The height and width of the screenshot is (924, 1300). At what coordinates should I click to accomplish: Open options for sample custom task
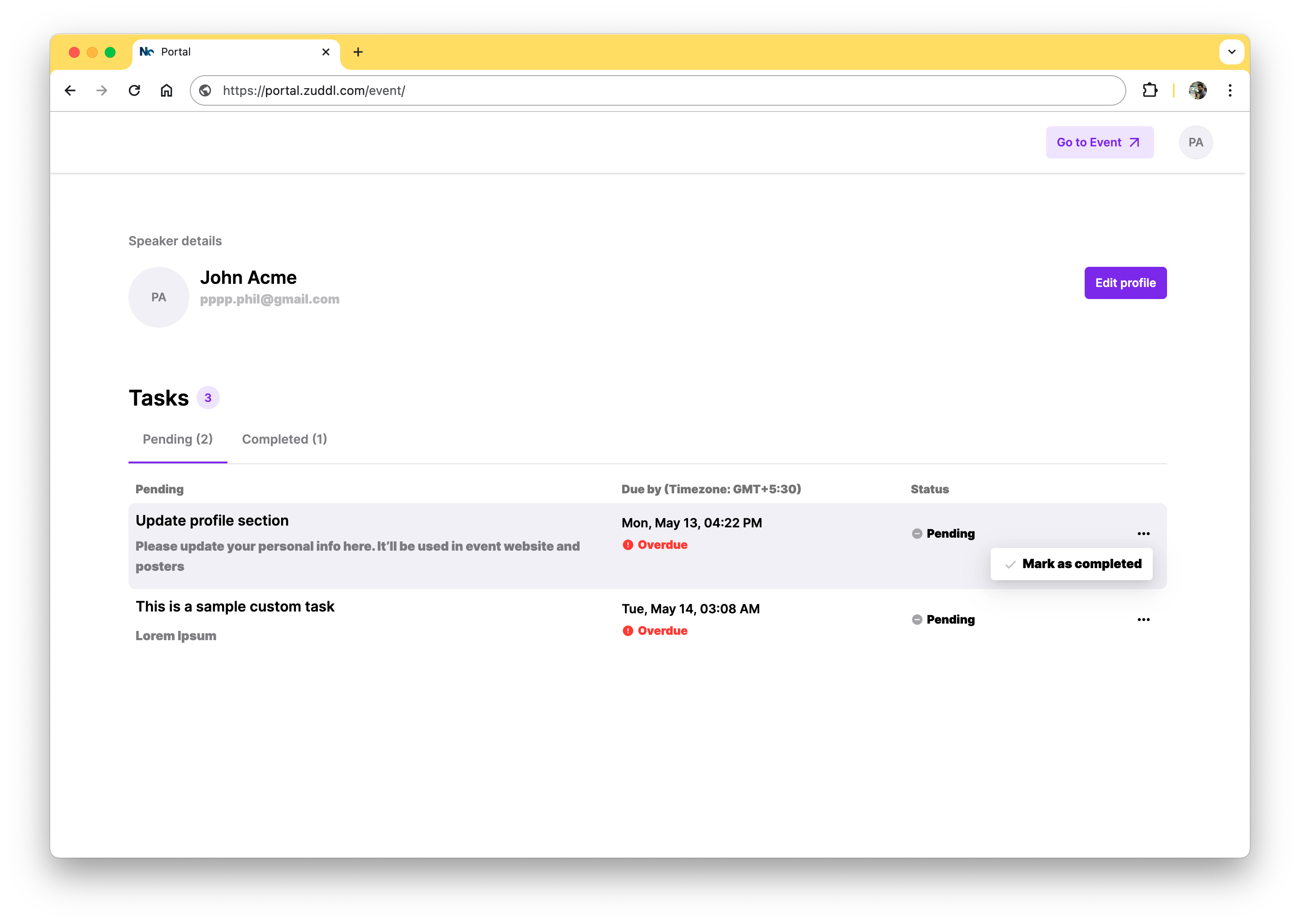(1144, 620)
